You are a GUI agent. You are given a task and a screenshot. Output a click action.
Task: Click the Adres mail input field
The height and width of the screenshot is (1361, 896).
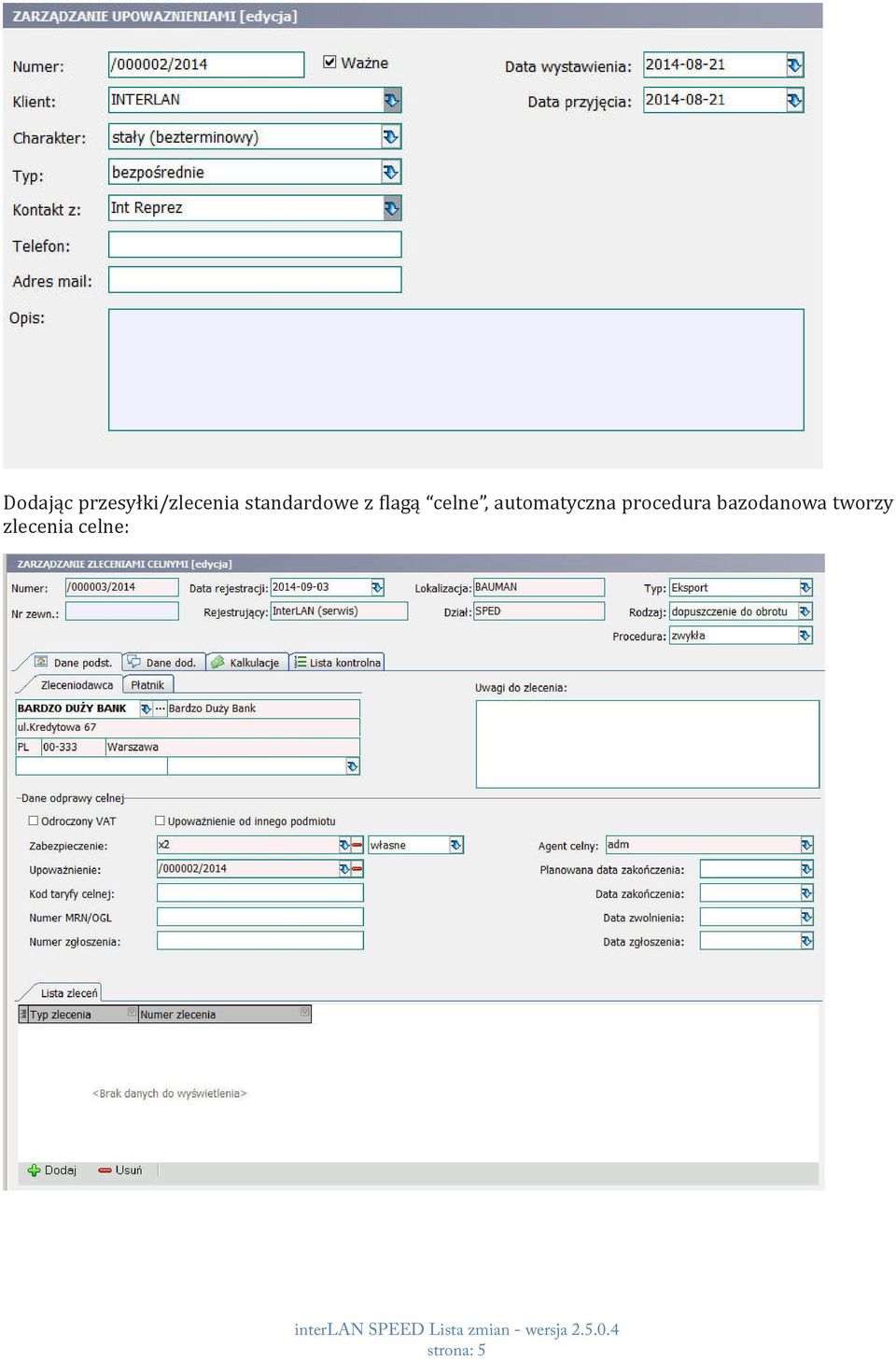[255, 280]
